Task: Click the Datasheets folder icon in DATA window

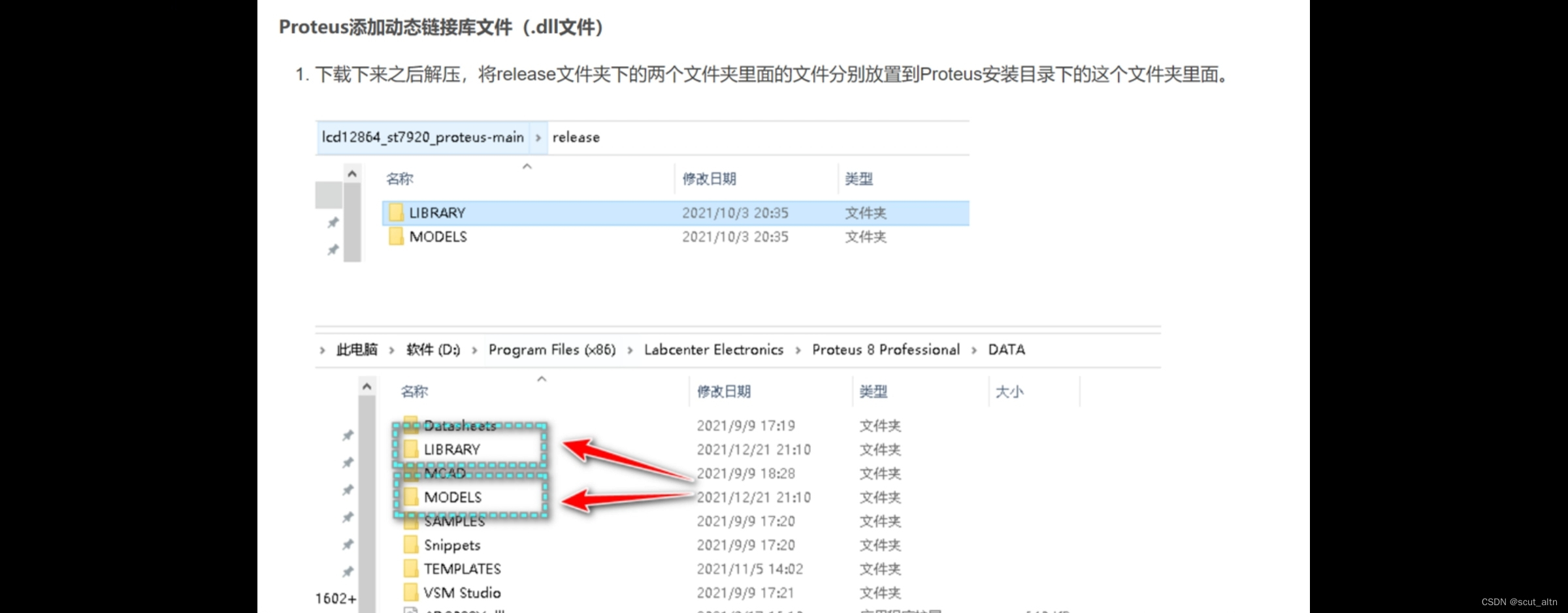Action: pos(410,425)
